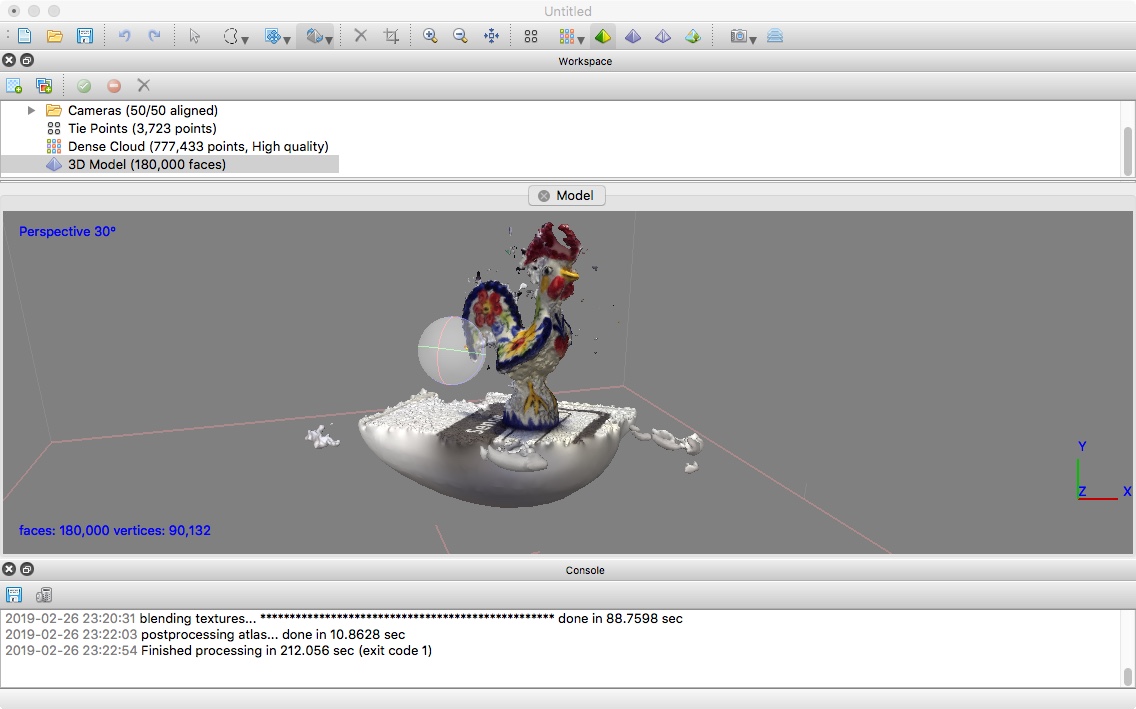Viewport: 1136px width, 709px height.
Task: Activate the Rotate Object tool
Action: click(314, 36)
